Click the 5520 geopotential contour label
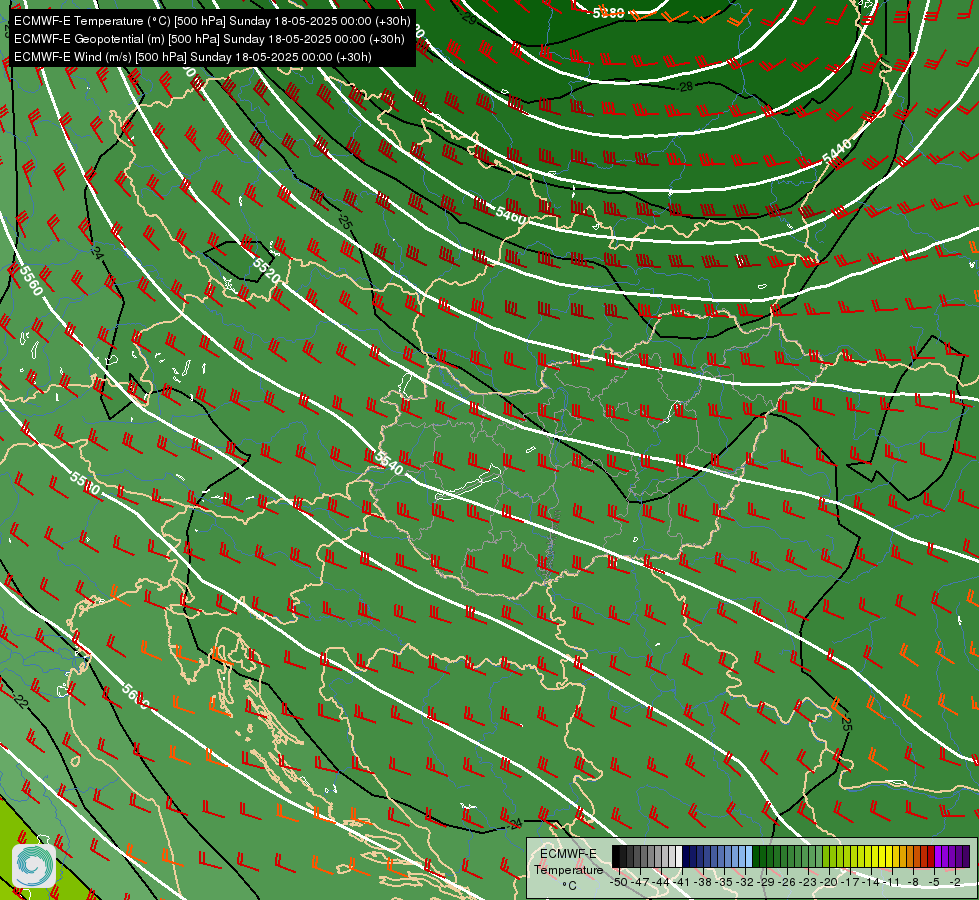Viewport: 979px width, 900px height. pyautogui.click(x=267, y=270)
